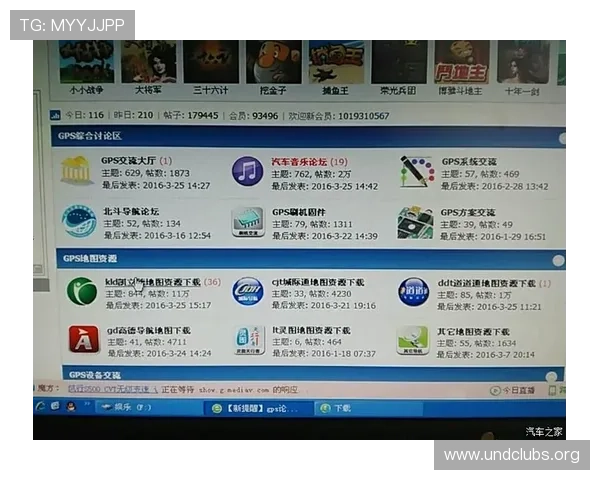Click last post date 2016-3-25 14:27
The width and height of the screenshot is (600, 480).
(176, 186)
